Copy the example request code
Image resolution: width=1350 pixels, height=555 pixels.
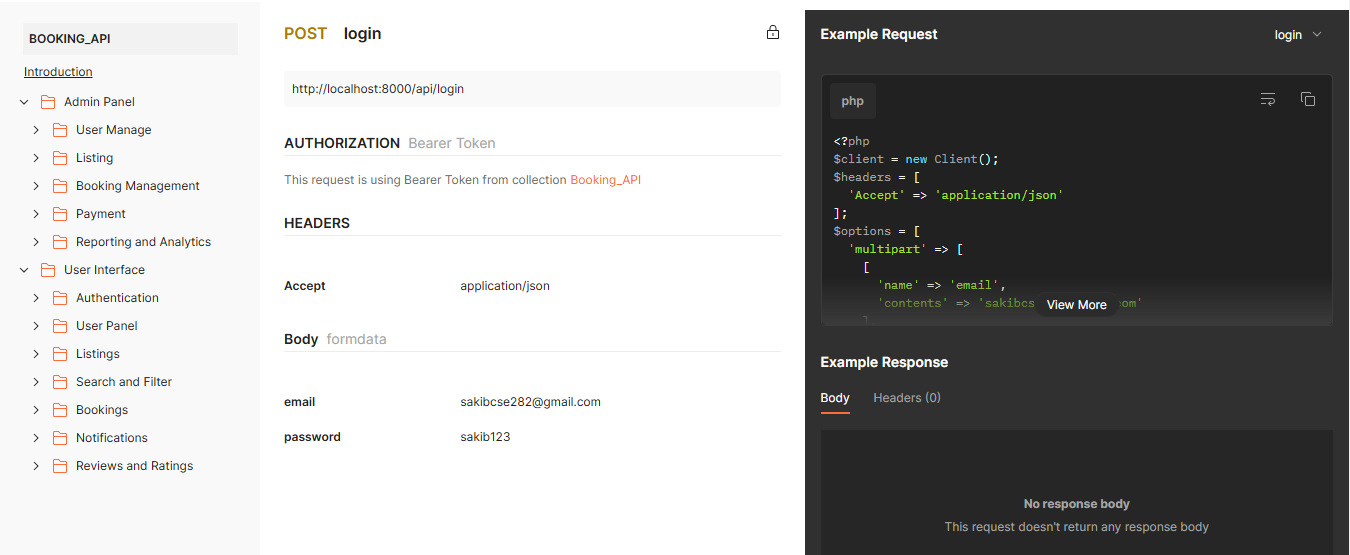click(1307, 99)
